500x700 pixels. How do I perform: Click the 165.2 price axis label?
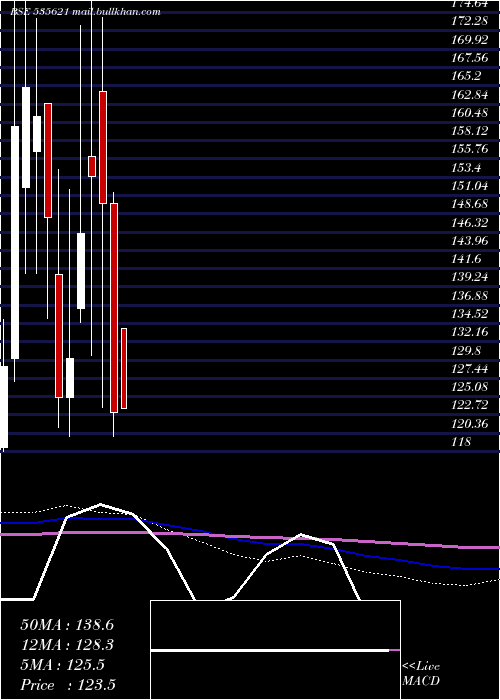tap(466, 76)
